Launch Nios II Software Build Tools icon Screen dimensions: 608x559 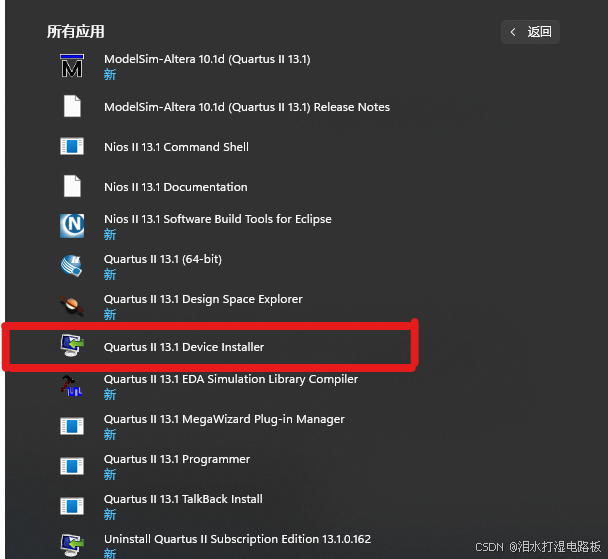pyautogui.click(x=72, y=226)
